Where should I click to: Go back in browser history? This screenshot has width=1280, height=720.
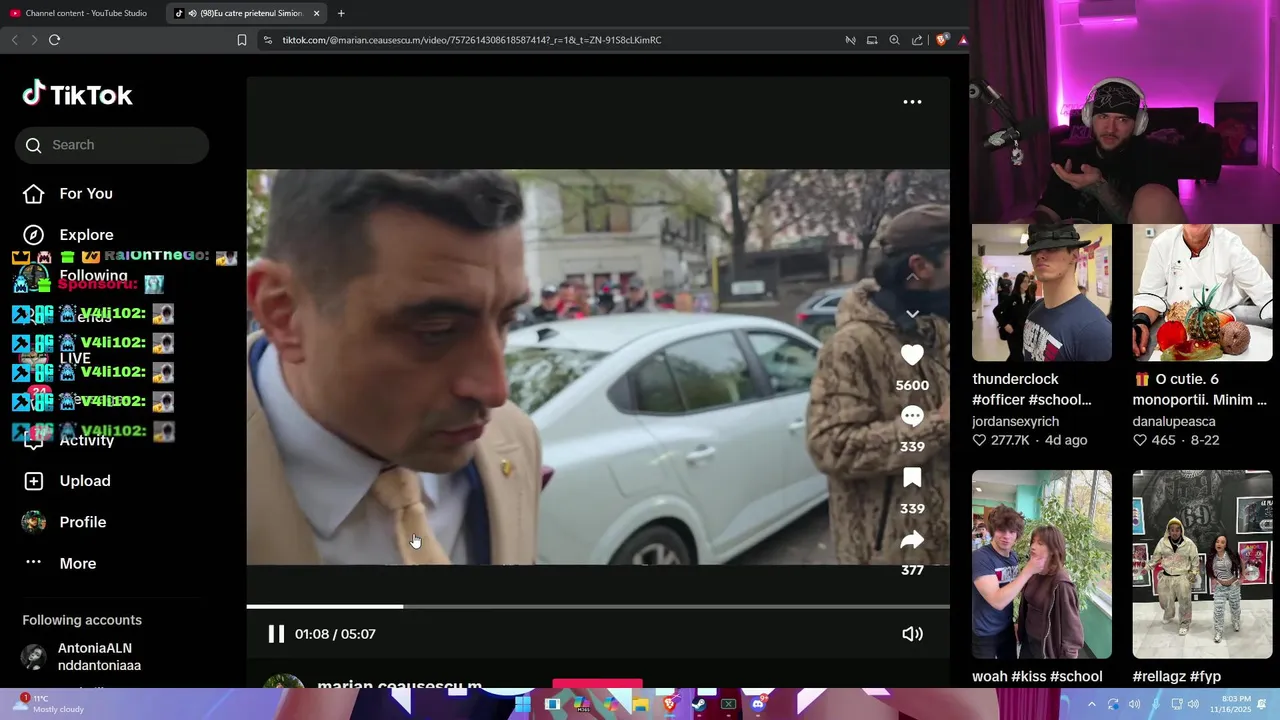click(x=14, y=40)
